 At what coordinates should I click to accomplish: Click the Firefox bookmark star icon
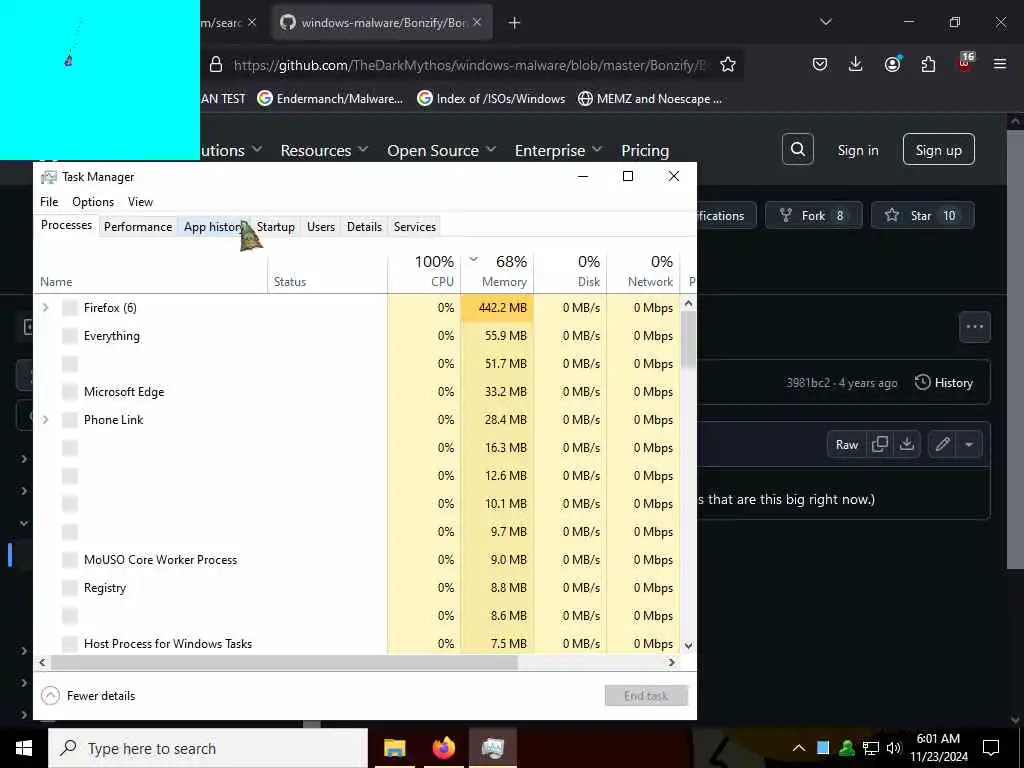coord(728,64)
